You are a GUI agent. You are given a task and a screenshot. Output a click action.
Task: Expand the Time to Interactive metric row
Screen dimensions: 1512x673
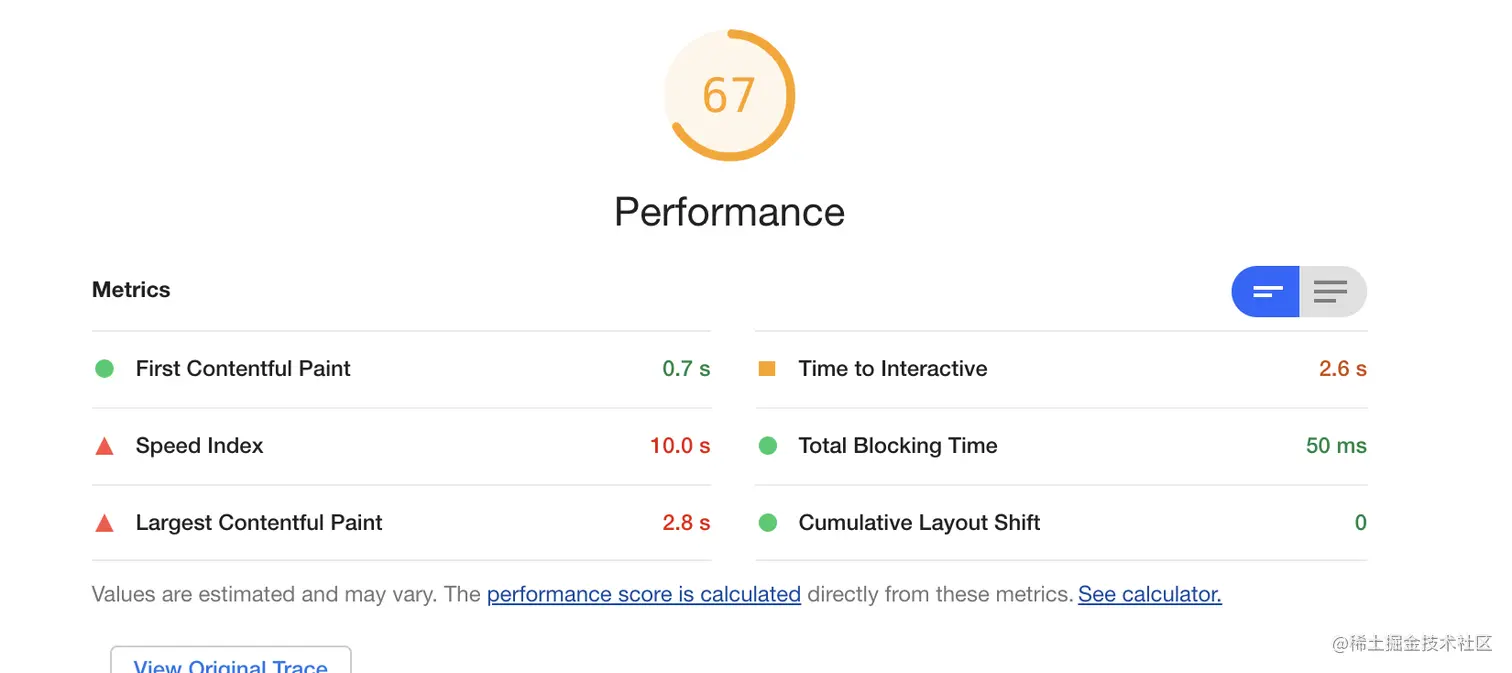[x=1061, y=369]
